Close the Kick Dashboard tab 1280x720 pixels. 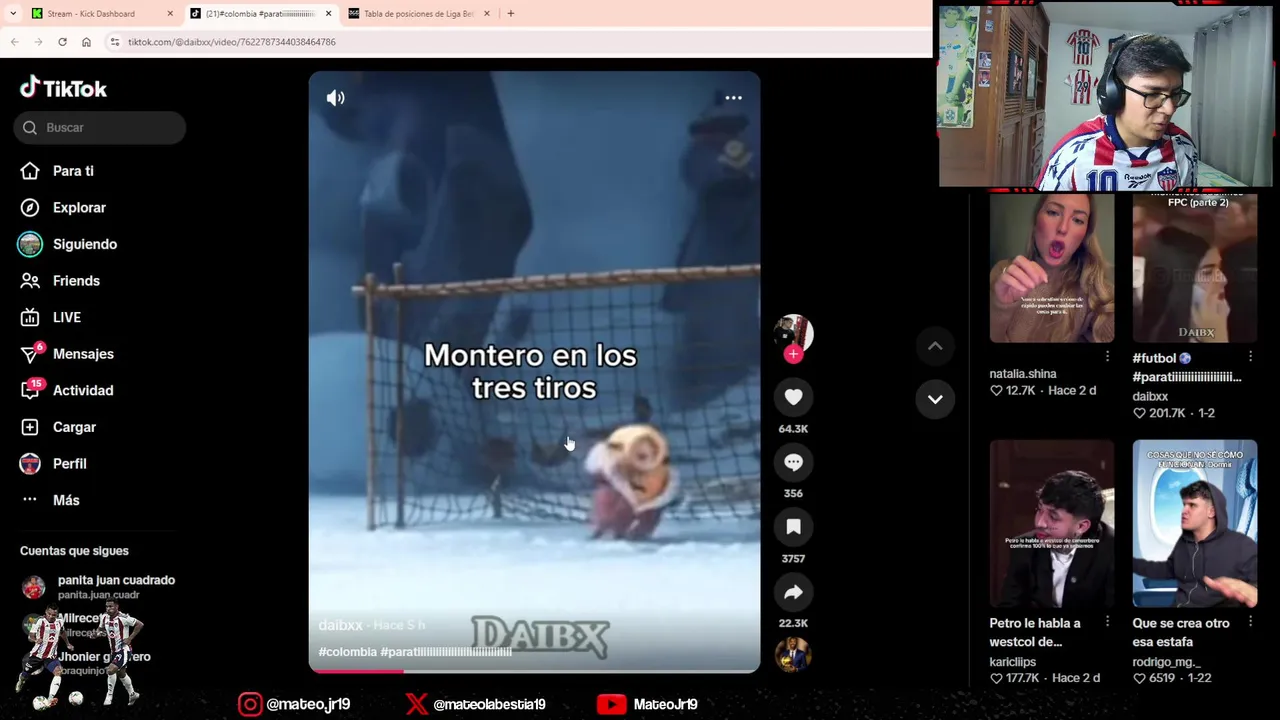[x=170, y=14]
